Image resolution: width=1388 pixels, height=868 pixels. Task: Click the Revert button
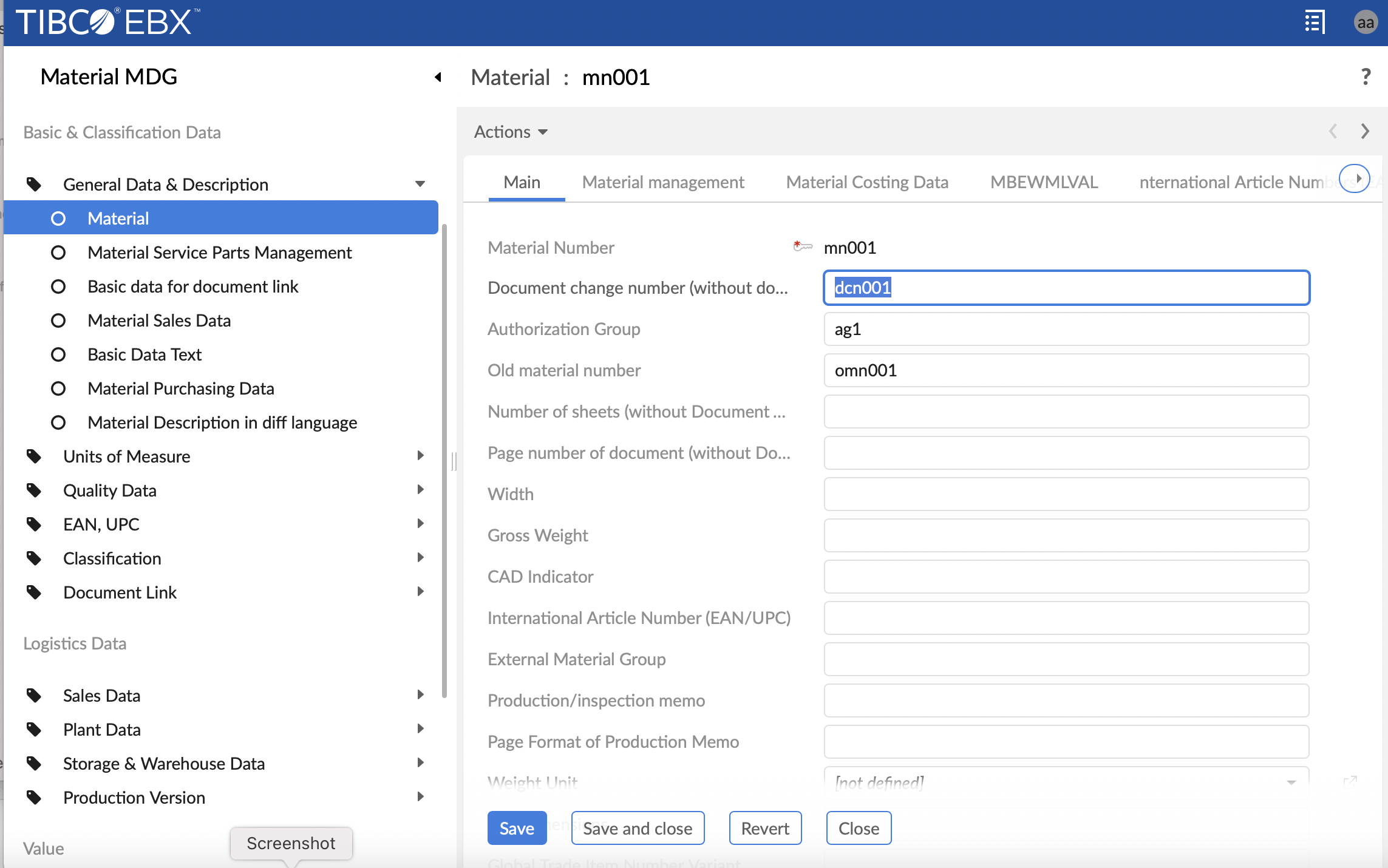(x=765, y=828)
